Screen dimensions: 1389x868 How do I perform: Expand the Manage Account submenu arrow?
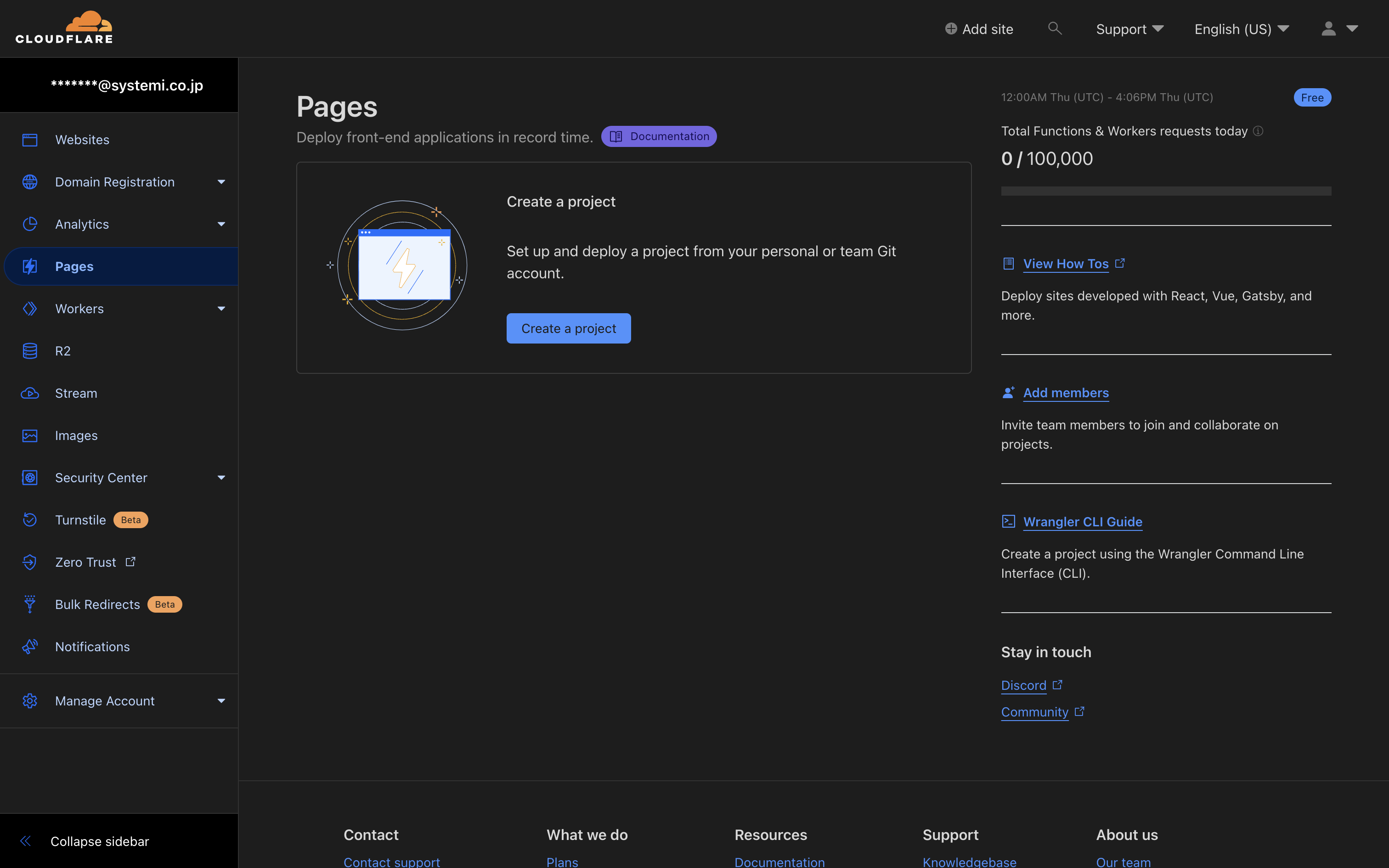[x=221, y=701]
